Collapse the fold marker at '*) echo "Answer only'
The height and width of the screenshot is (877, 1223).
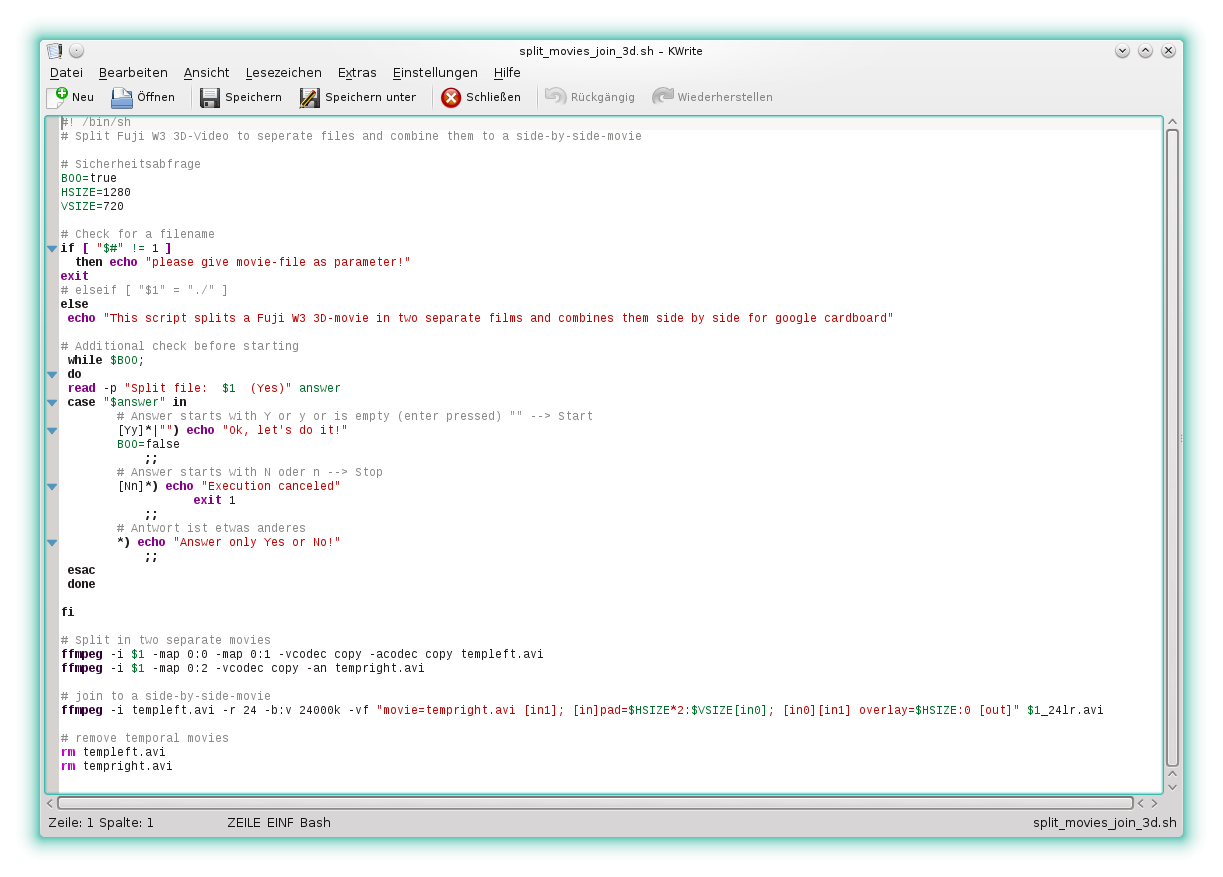pos(52,543)
